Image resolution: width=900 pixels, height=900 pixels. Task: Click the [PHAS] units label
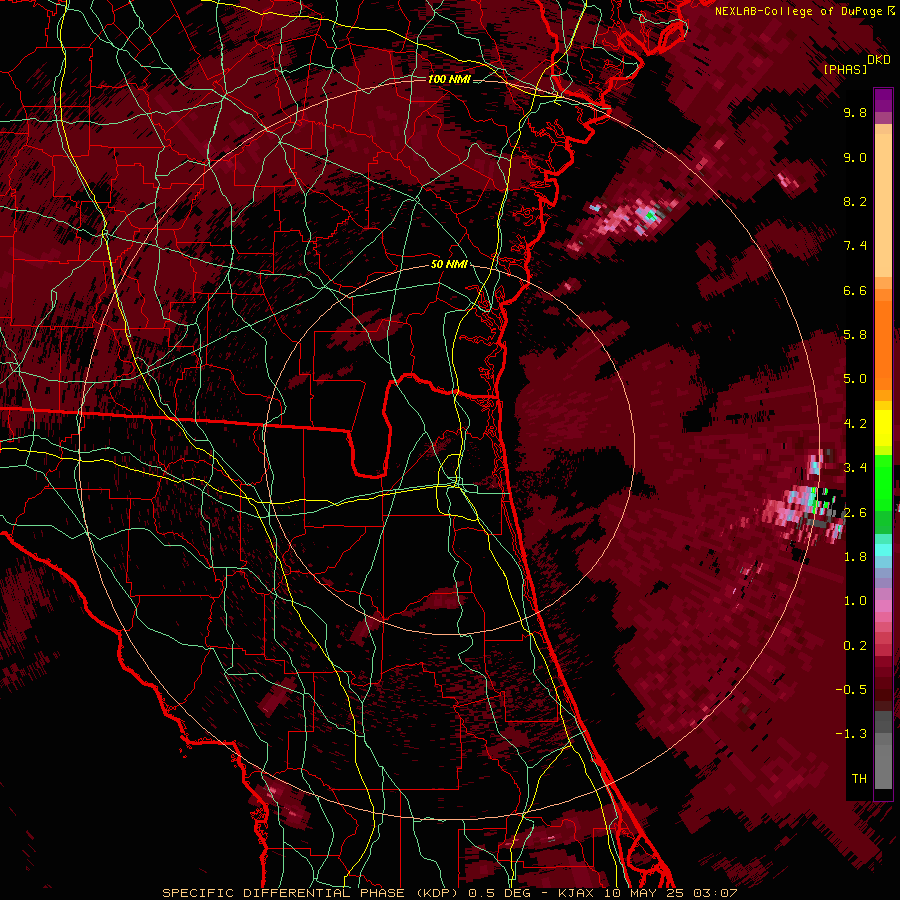(x=845, y=70)
